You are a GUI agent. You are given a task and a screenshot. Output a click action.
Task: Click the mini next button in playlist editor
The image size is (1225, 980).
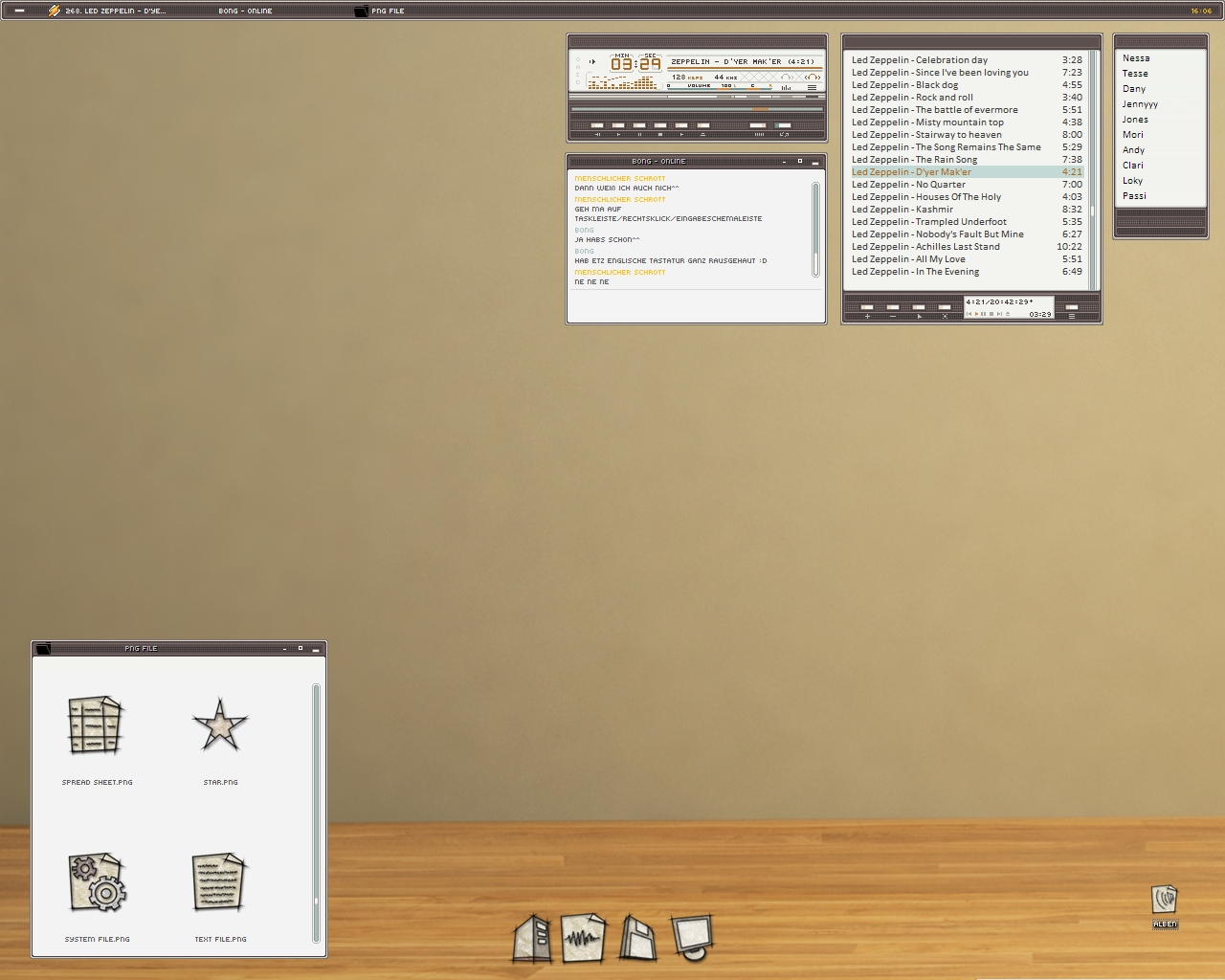[999, 314]
